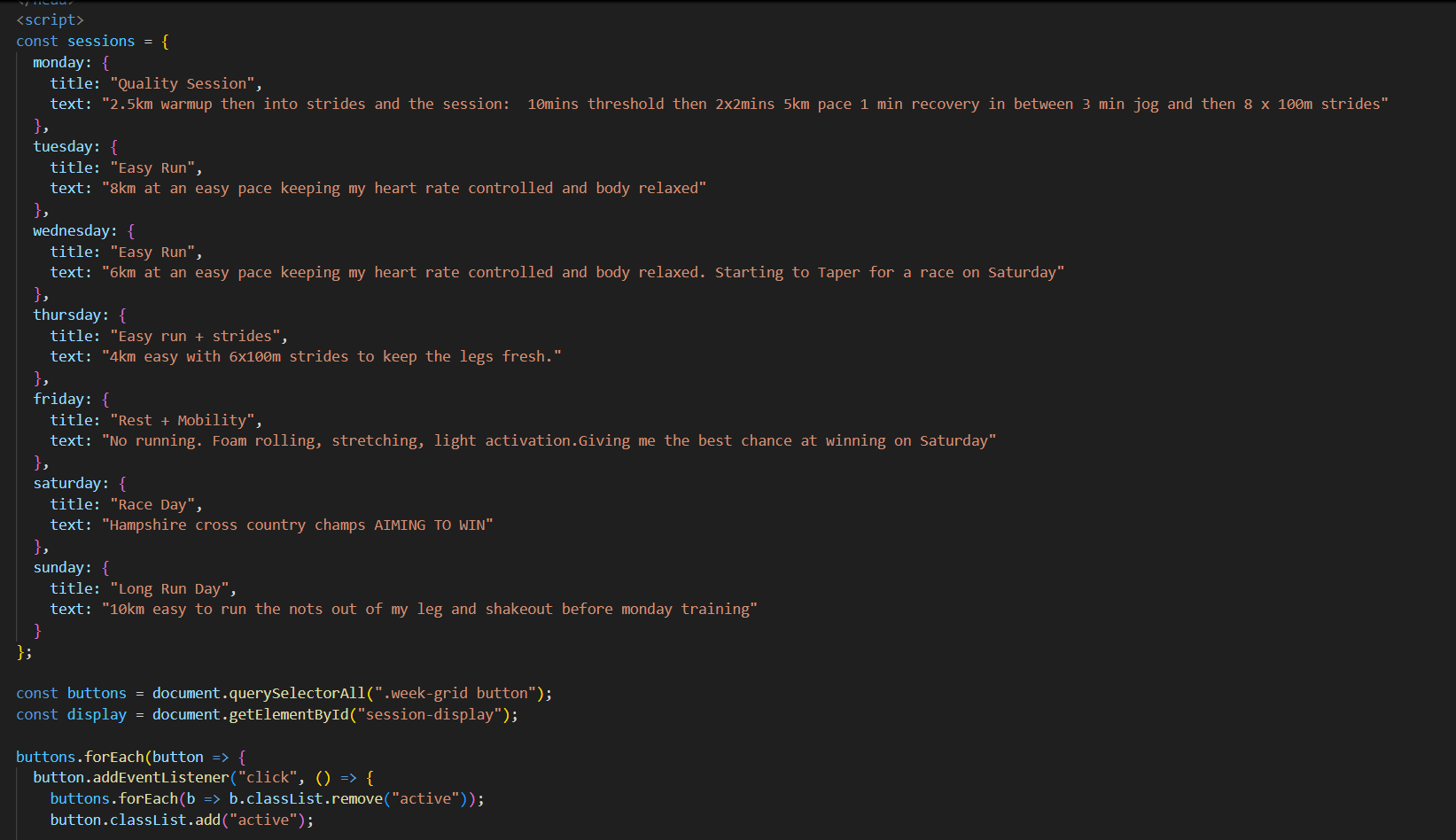Click the 'sessions' variable name in its declaration

pos(101,41)
